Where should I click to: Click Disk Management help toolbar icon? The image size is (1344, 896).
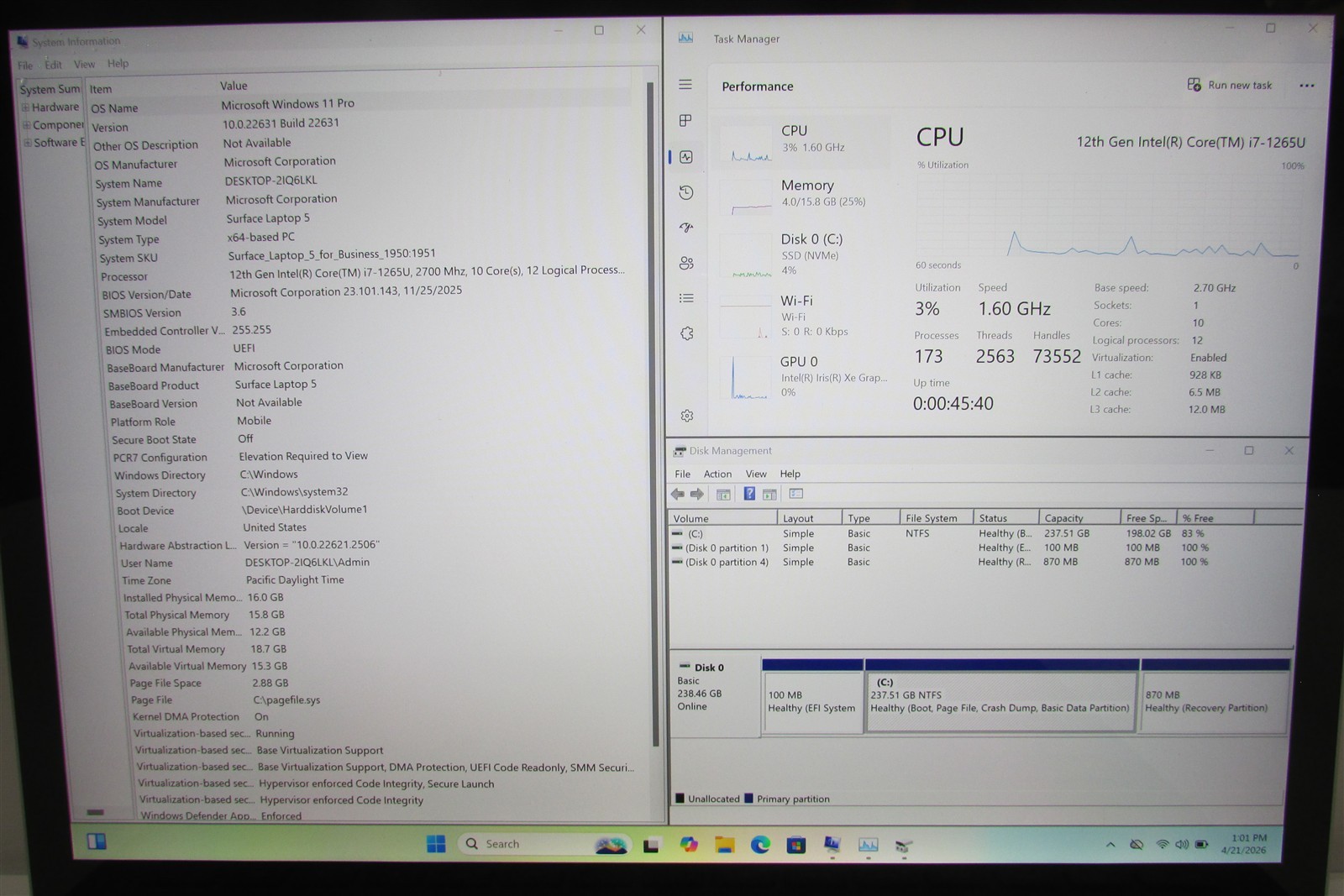749,494
